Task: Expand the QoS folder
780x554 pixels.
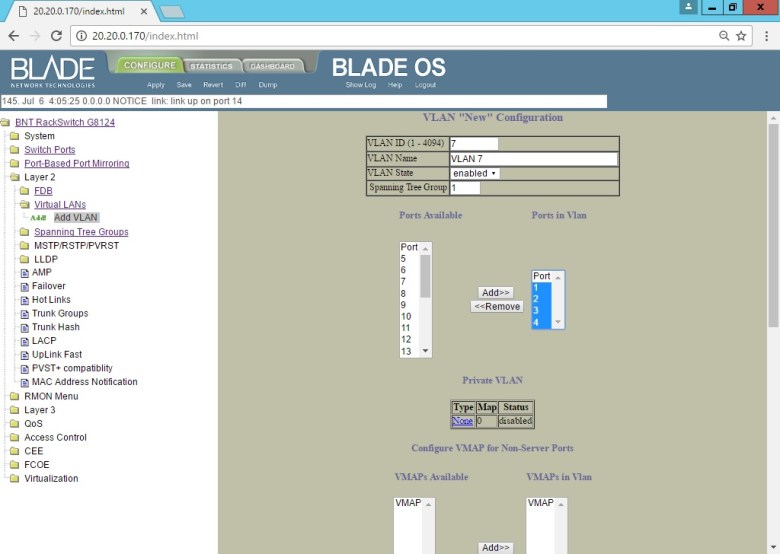Action: [15, 423]
